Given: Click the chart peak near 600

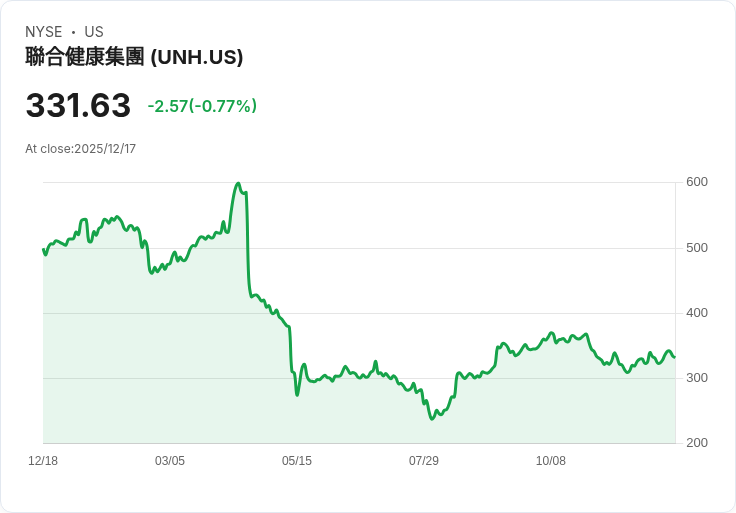Looking at the screenshot, I should click(238, 184).
